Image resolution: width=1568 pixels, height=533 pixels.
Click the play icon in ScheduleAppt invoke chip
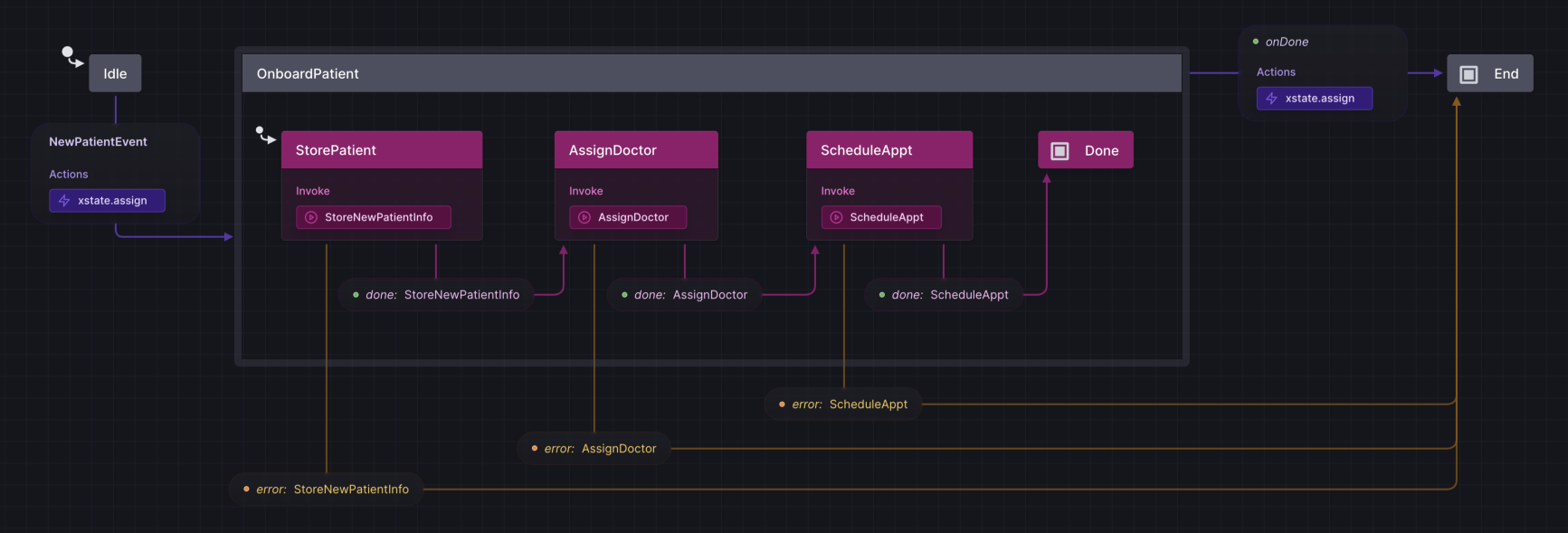click(836, 217)
